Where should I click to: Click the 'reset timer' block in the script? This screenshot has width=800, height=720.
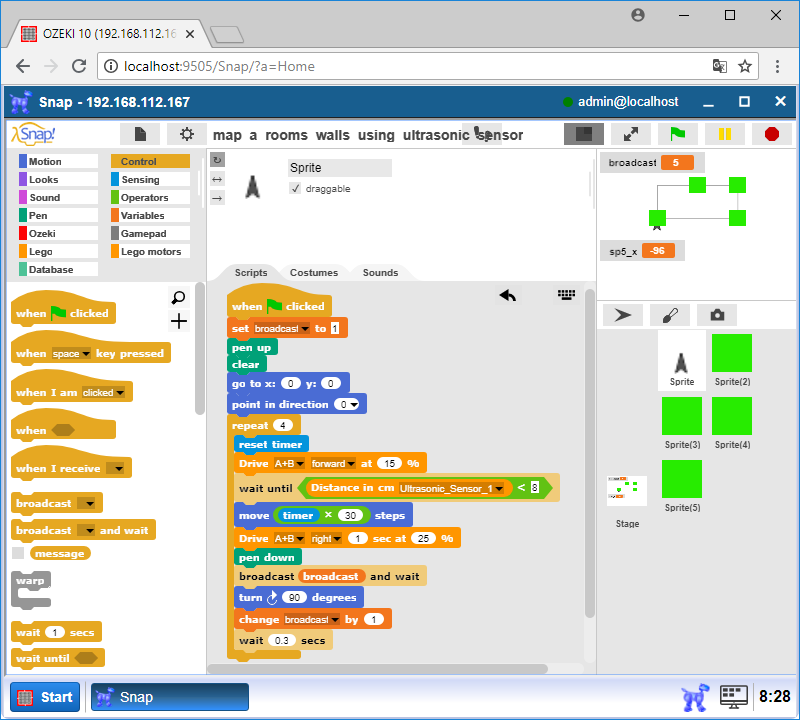[271, 444]
